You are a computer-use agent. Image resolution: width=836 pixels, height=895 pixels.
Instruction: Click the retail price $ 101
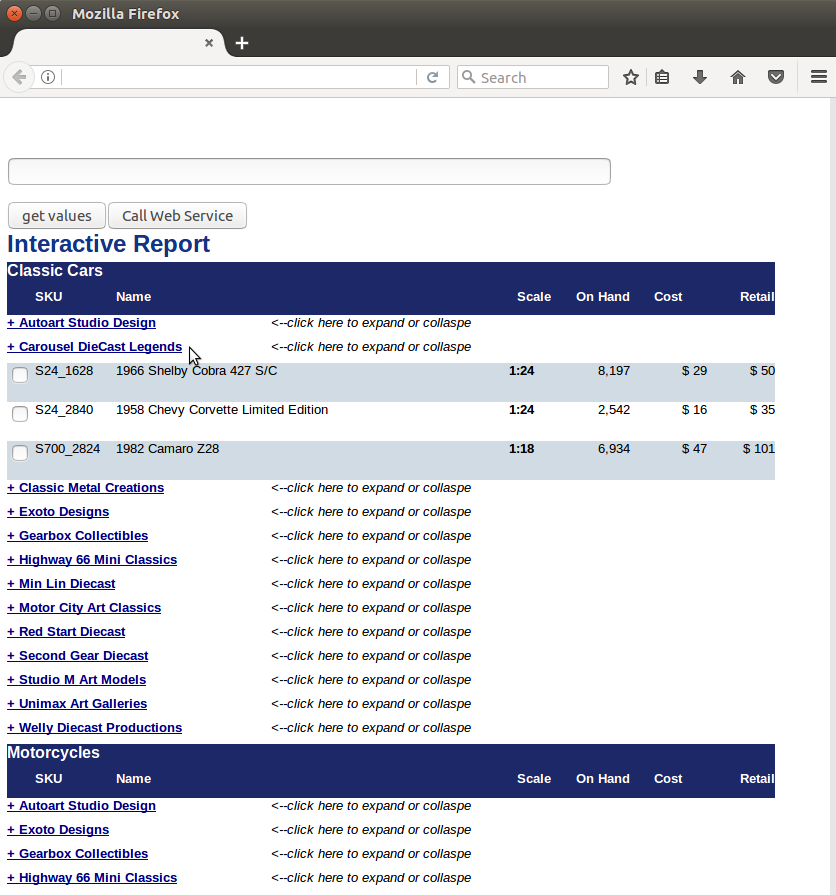point(759,449)
